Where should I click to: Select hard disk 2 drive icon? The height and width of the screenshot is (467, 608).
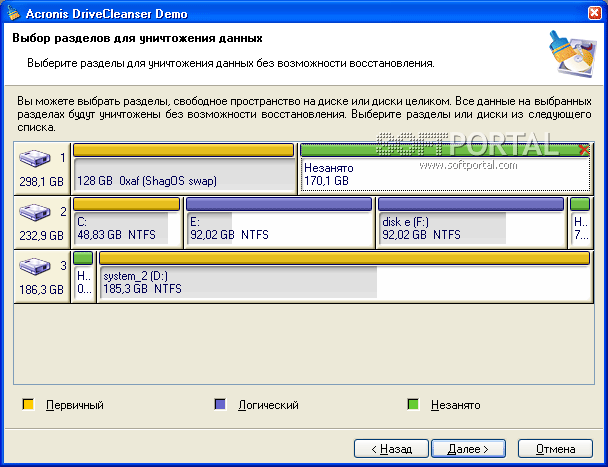pos(35,212)
